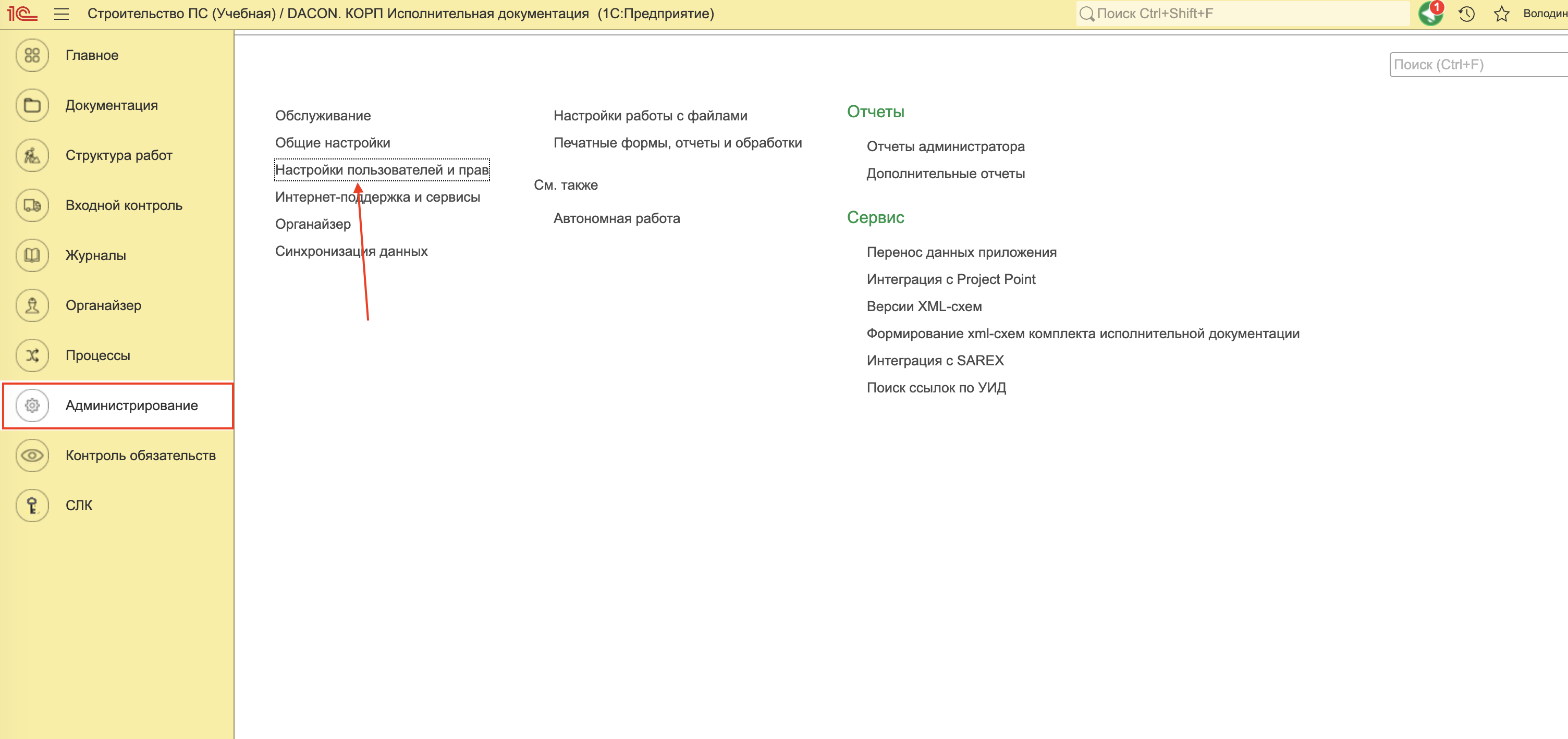Click the global search field Ctrl+Shift+F
The width and height of the screenshot is (1568, 739).
click(x=1242, y=14)
